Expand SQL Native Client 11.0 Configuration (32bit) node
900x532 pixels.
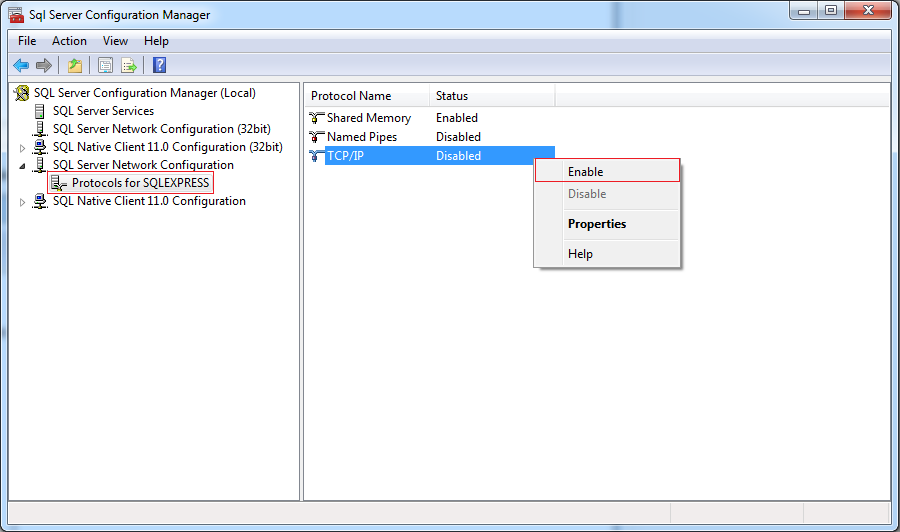[22, 148]
